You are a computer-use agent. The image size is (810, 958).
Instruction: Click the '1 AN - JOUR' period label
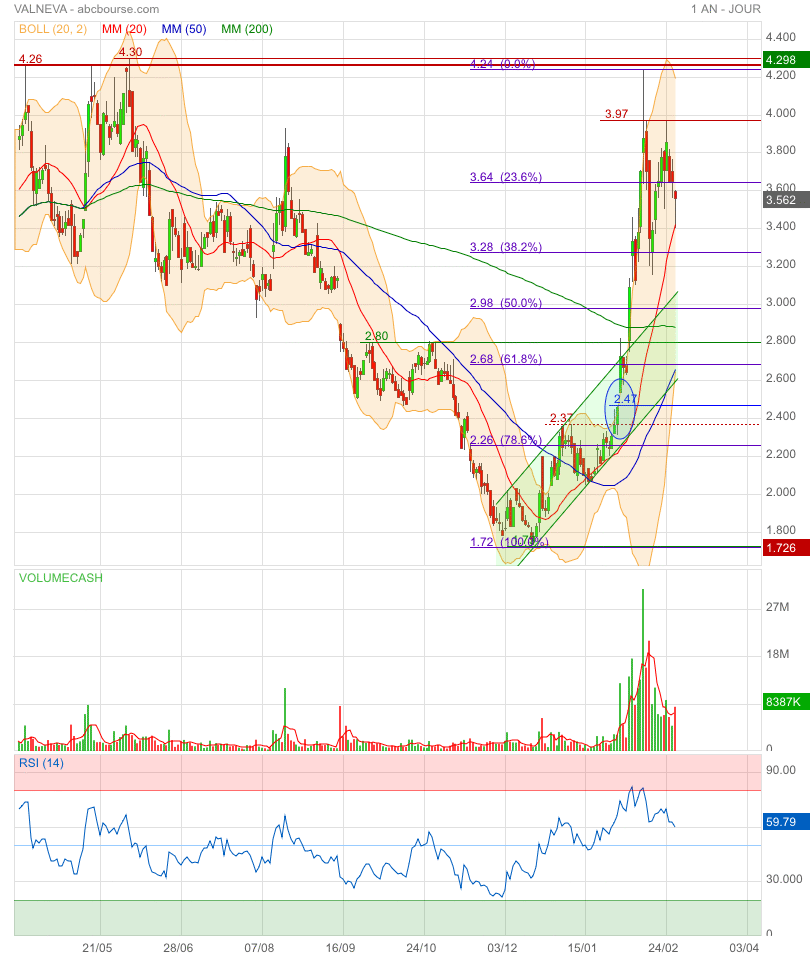(x=726, y=9)
